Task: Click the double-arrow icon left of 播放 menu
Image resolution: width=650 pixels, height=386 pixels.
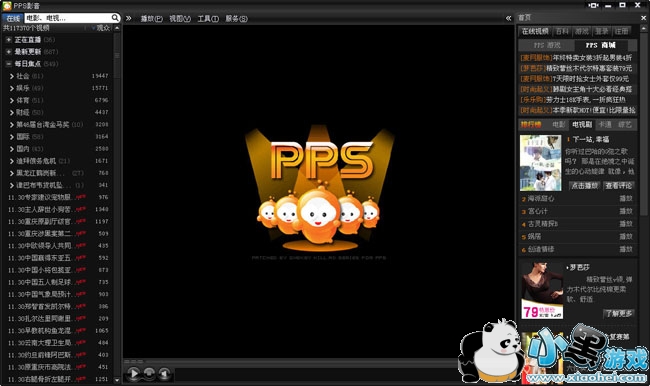Action: (129, 18)
